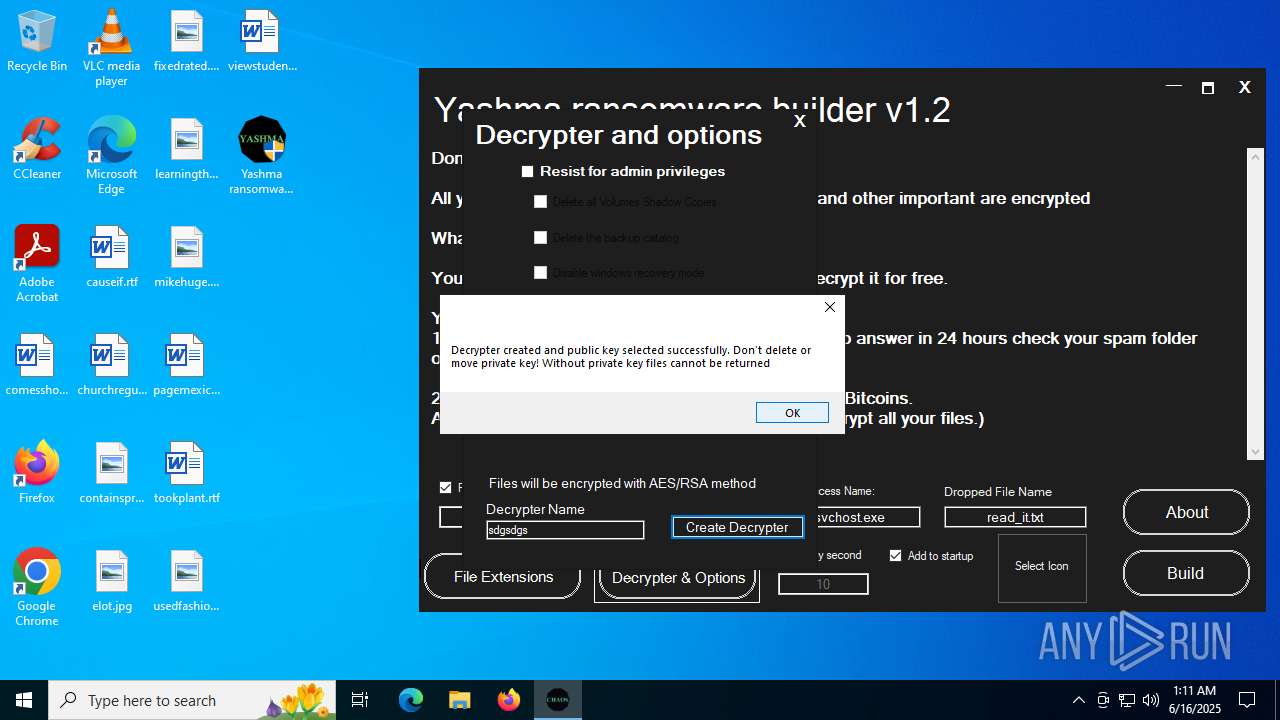
Task: Toggle the Add to startup checkbox
Action: pyautogui.click(x=895, y=556)
